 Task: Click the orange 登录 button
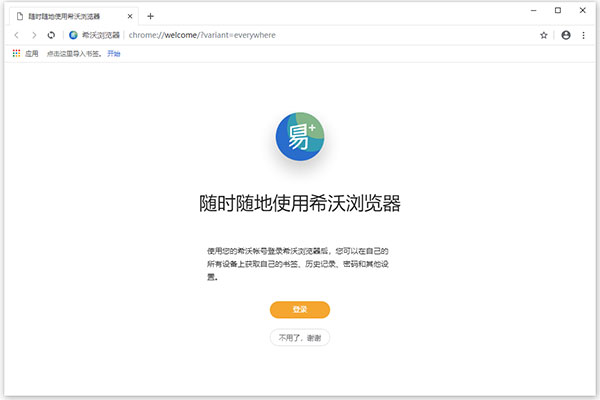click(300, 309)
